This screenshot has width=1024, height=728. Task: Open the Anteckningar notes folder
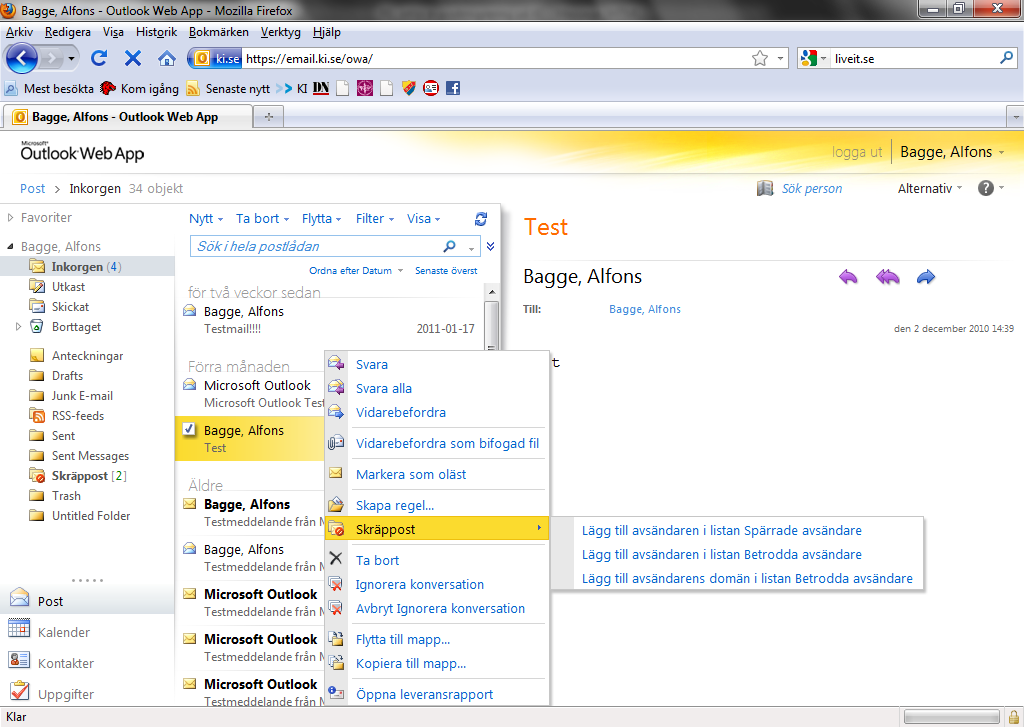(x=88, y=355)
